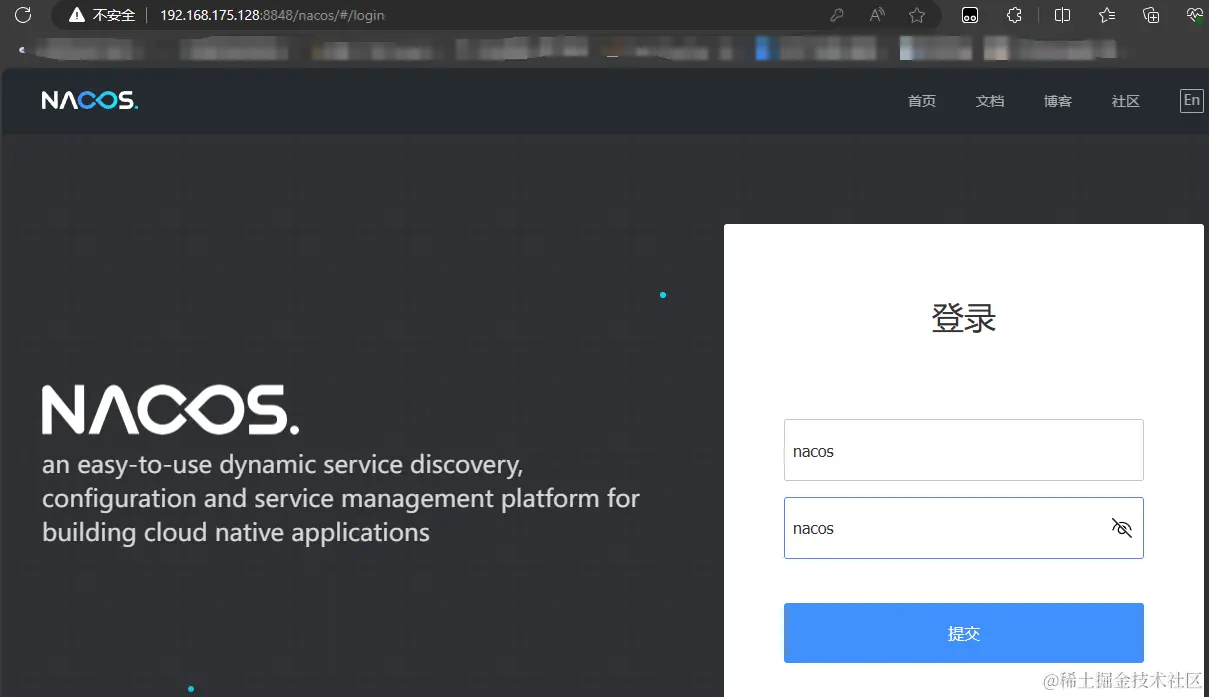1209x697 pixels.
Task: Open the Collections icon
Action: tap(1151, 15)
